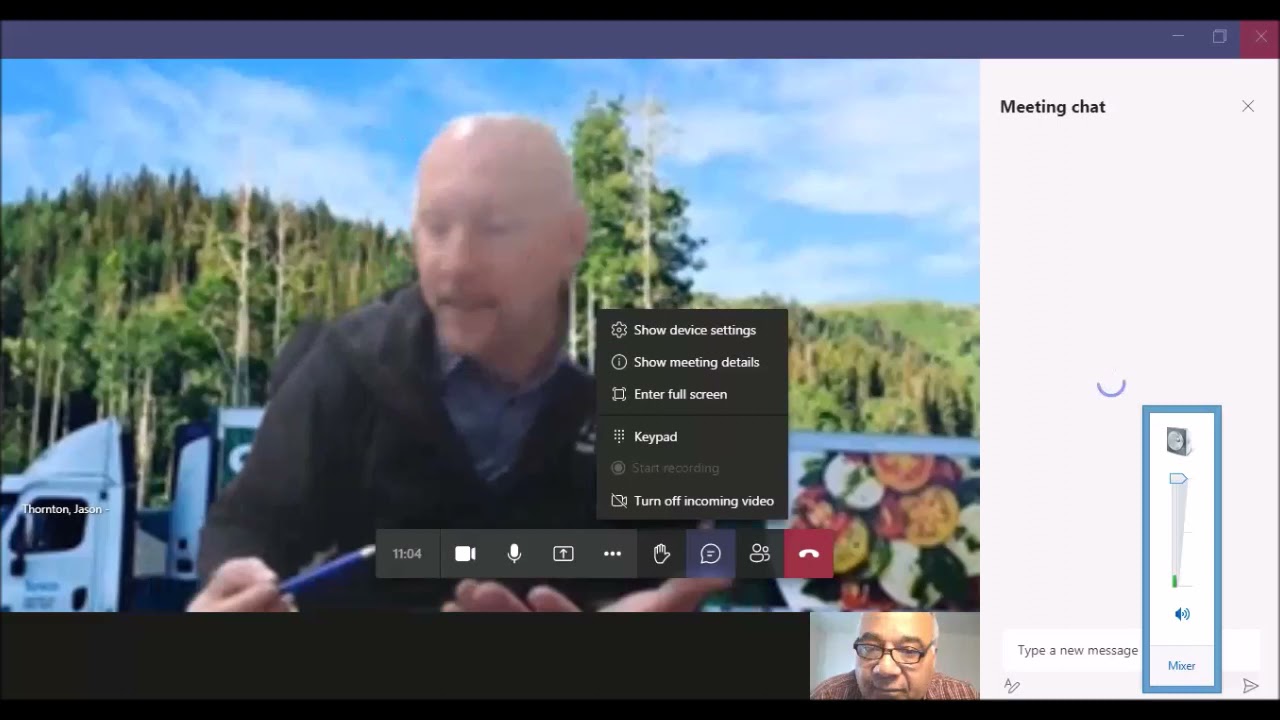Choose Enter full screen option

click(680, 394)
